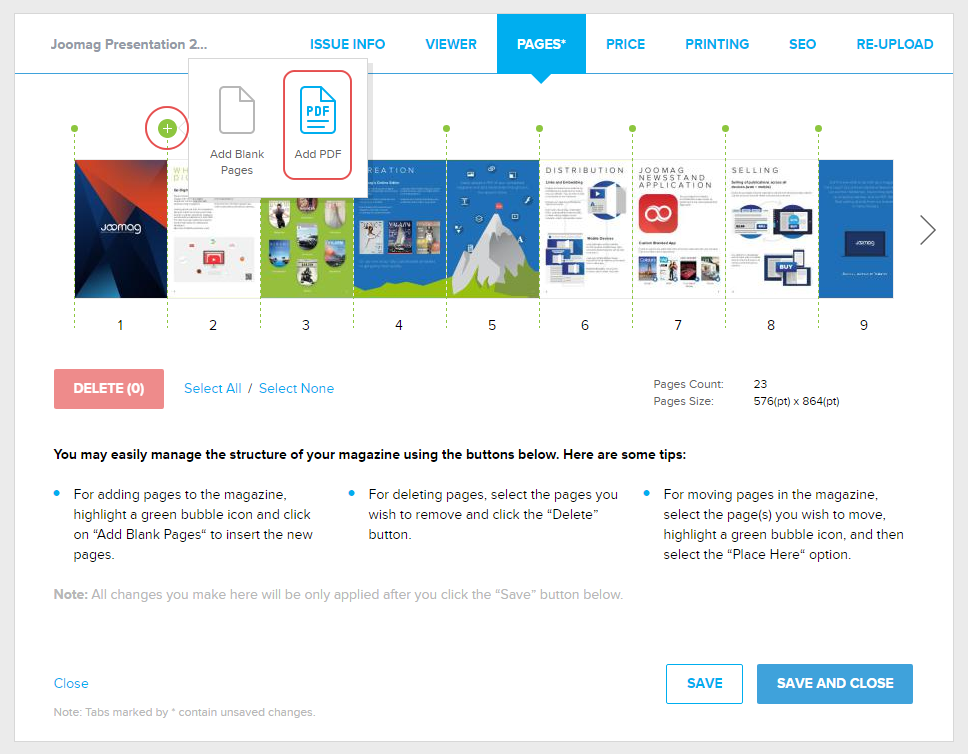Click the highlighted green plus bubble
This screenshot has height=754, width=968.
point(167,128)
